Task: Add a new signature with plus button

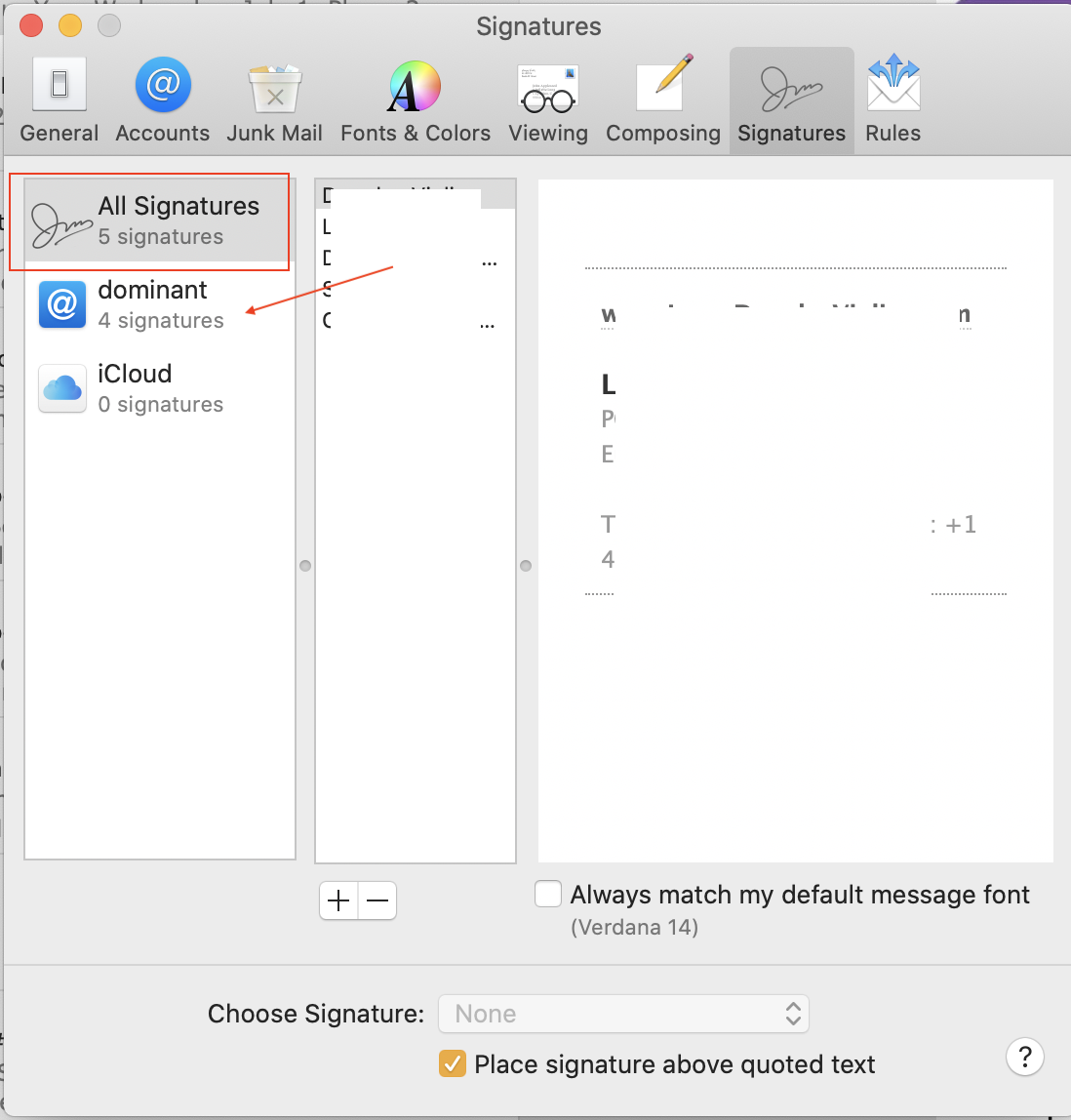Action: pyautogui.click(x=338, y=900)
